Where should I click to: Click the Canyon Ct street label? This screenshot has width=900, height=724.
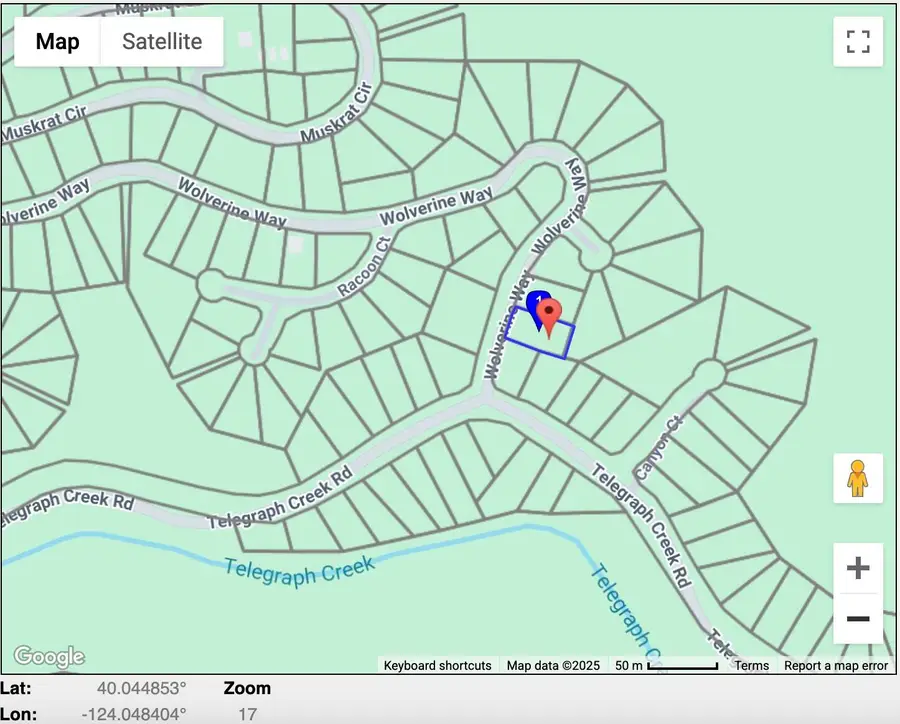660,448
